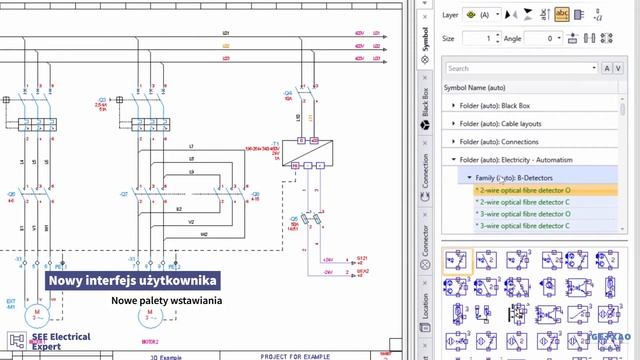Click the '+24V' output wire label
The height and width of the screenshot is (360, 640).
point(328,260)
